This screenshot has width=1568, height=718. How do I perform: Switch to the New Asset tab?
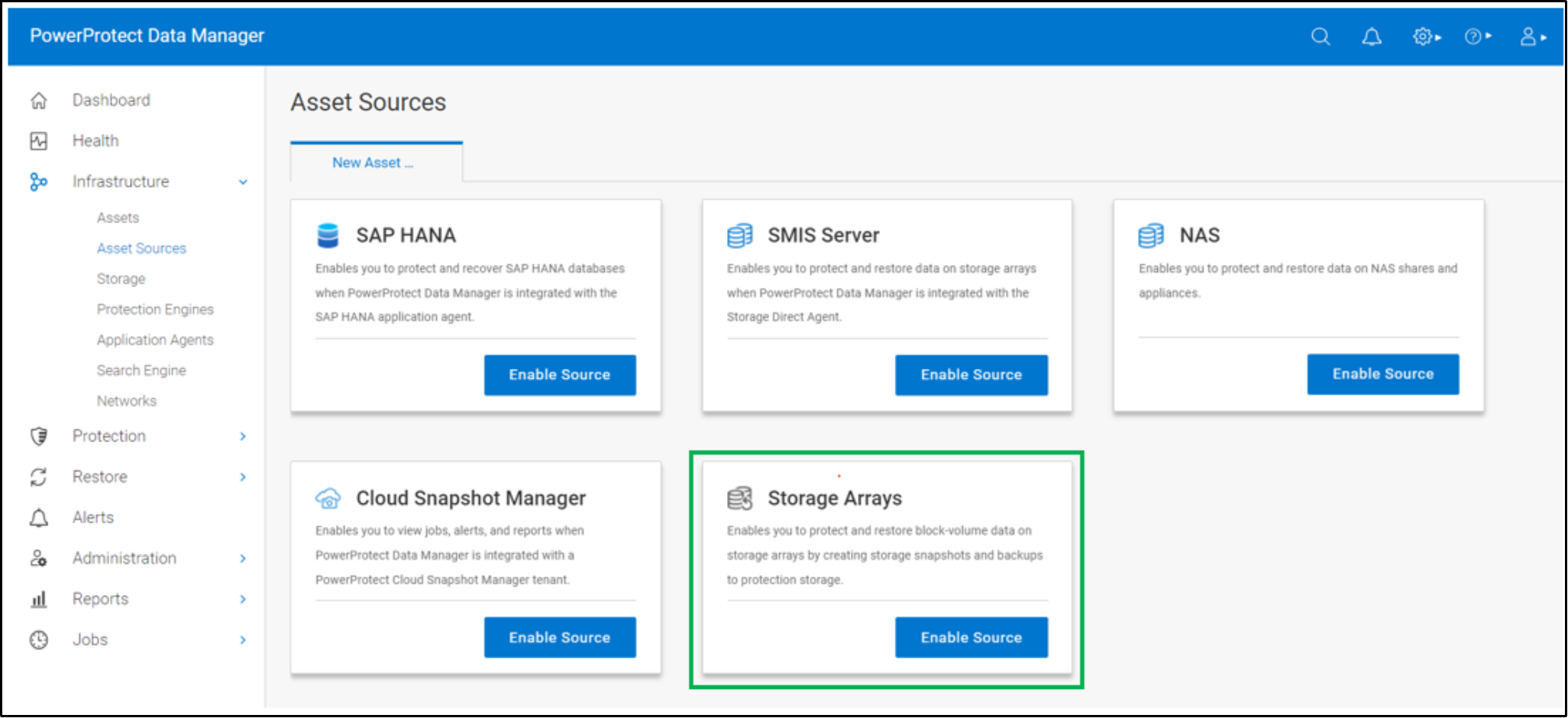377,162
